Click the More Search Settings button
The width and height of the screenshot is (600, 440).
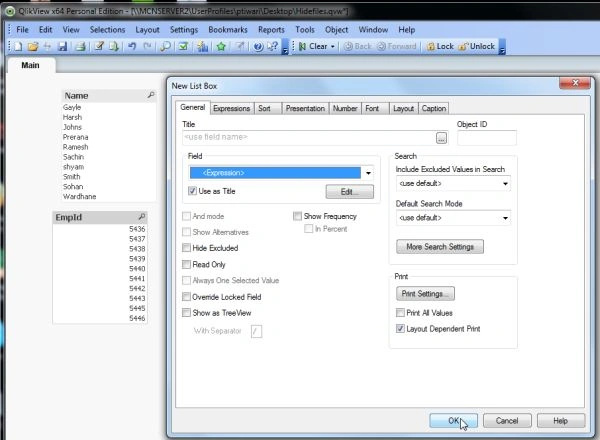coord(440,247)
